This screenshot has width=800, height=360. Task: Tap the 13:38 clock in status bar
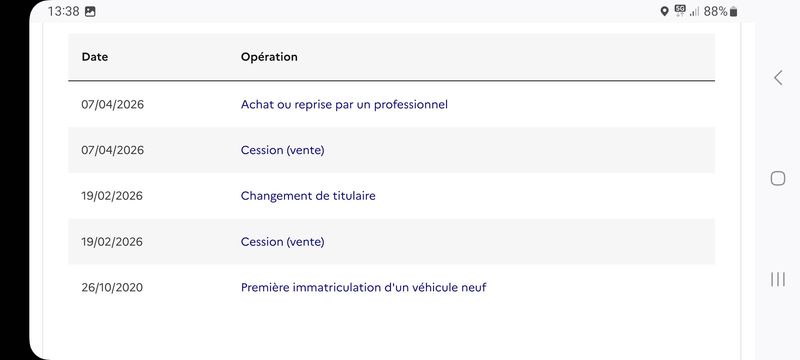(x=63, y=12)
